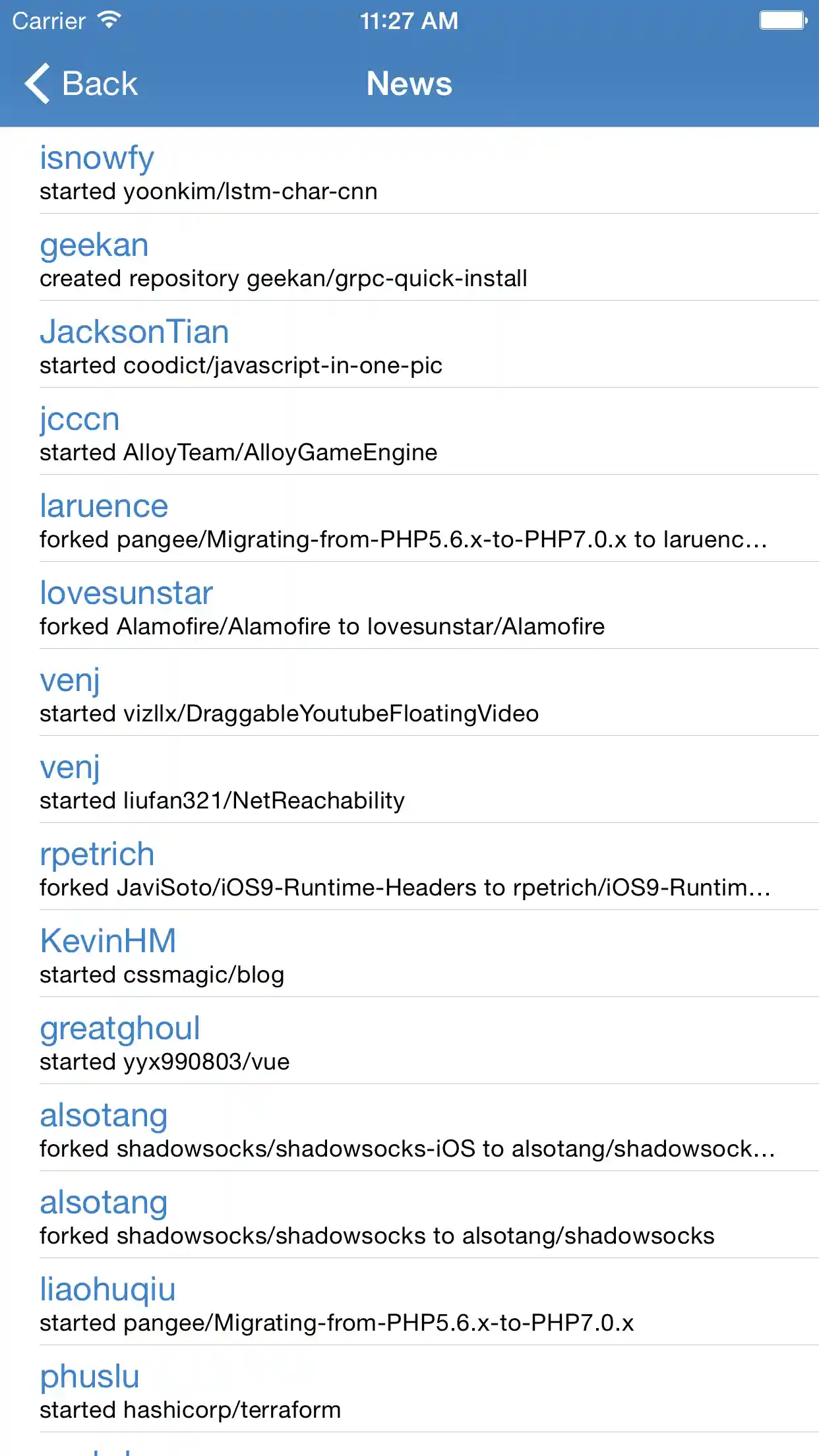Tap the laruence username
The width and height of the screenshot is (819, 1456).
pyautogui.click(x=104, y=506)
